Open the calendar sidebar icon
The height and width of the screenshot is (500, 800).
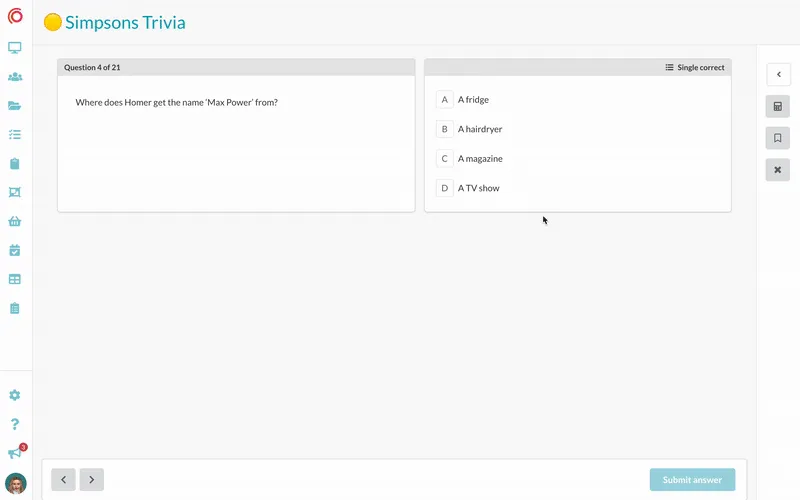[x=15, y=251]
